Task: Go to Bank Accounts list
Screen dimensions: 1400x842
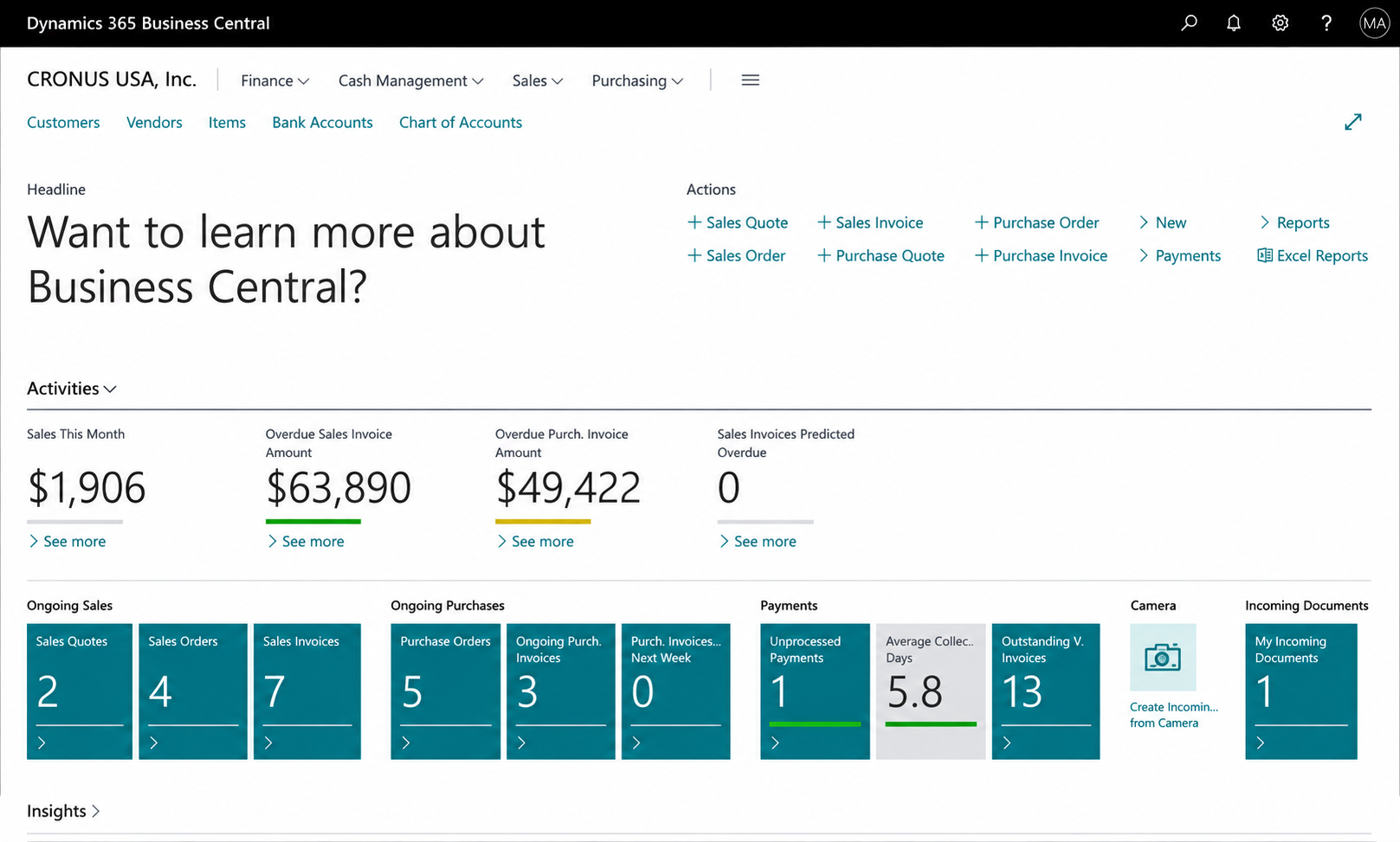Action: 322,122
